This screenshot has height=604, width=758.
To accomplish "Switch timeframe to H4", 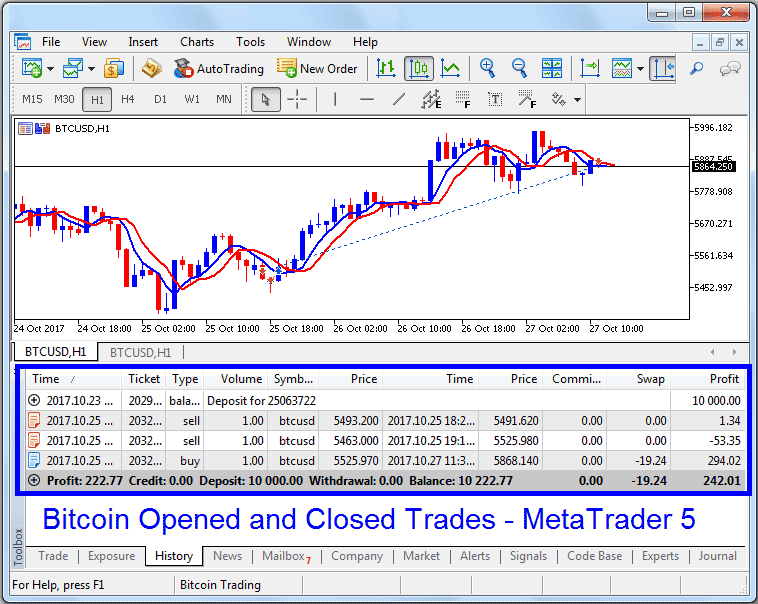I will pos(128,99).
